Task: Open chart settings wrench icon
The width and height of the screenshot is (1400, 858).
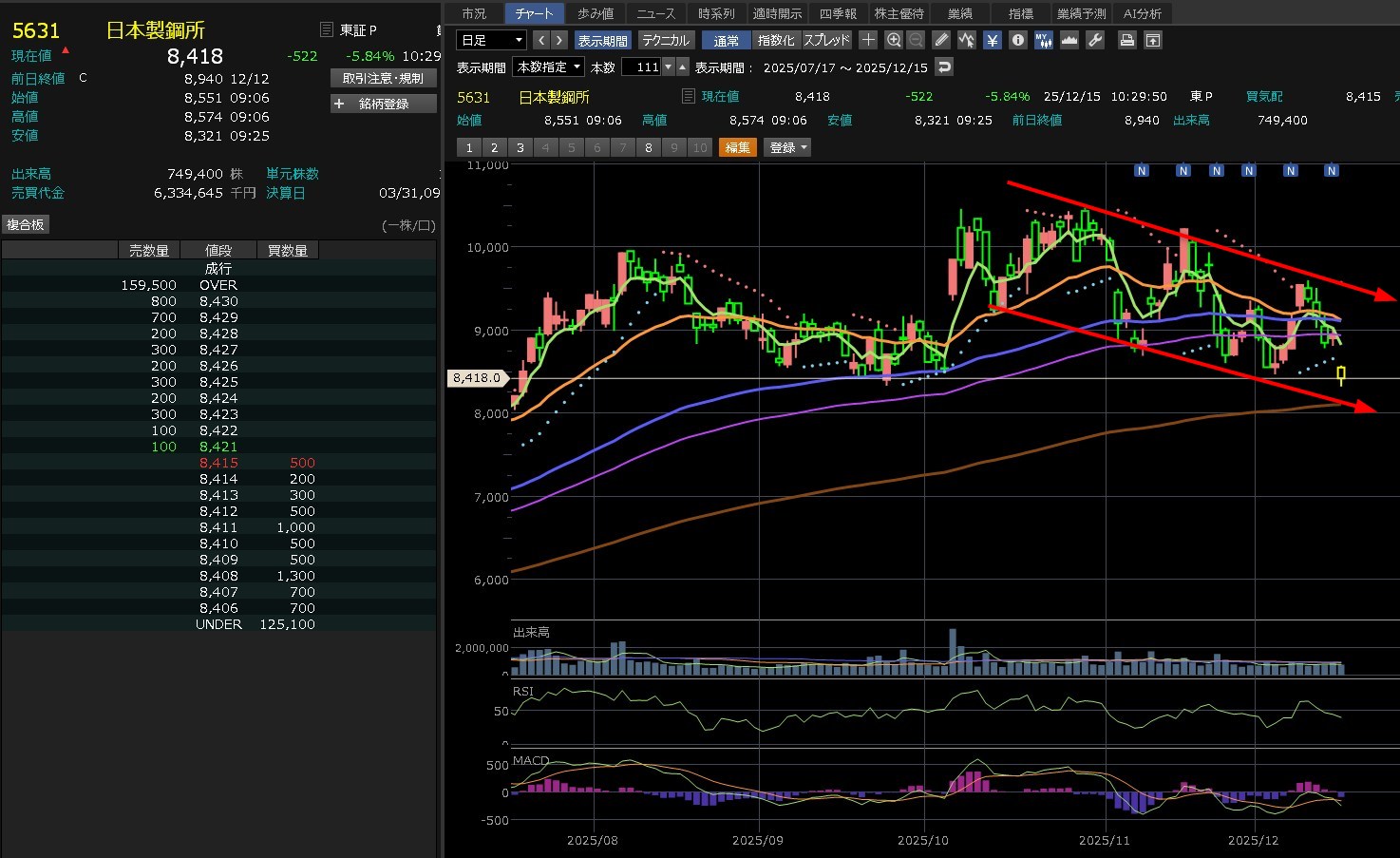Action: (1095, 40)
